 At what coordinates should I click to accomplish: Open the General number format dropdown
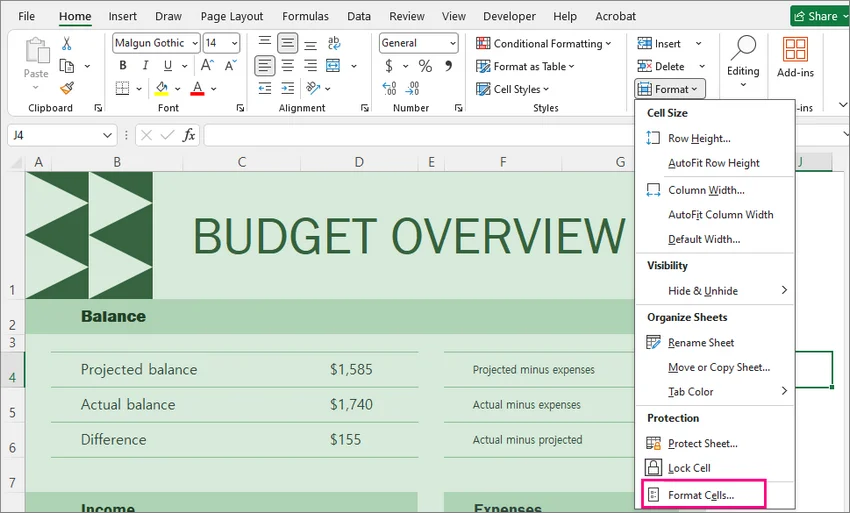click(453, 43)
